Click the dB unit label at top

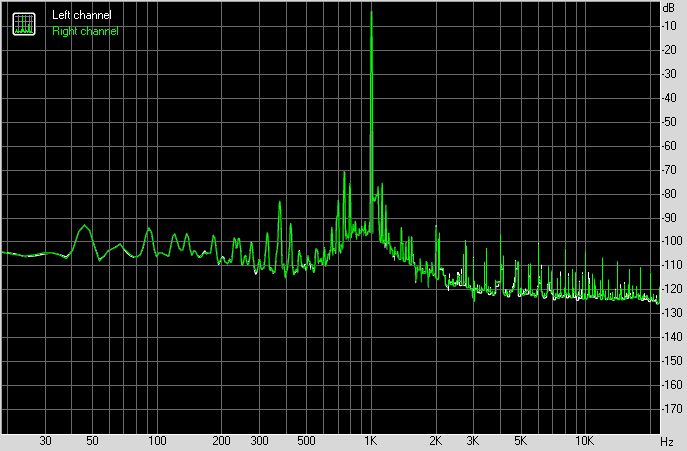click(x=669, y=8)
